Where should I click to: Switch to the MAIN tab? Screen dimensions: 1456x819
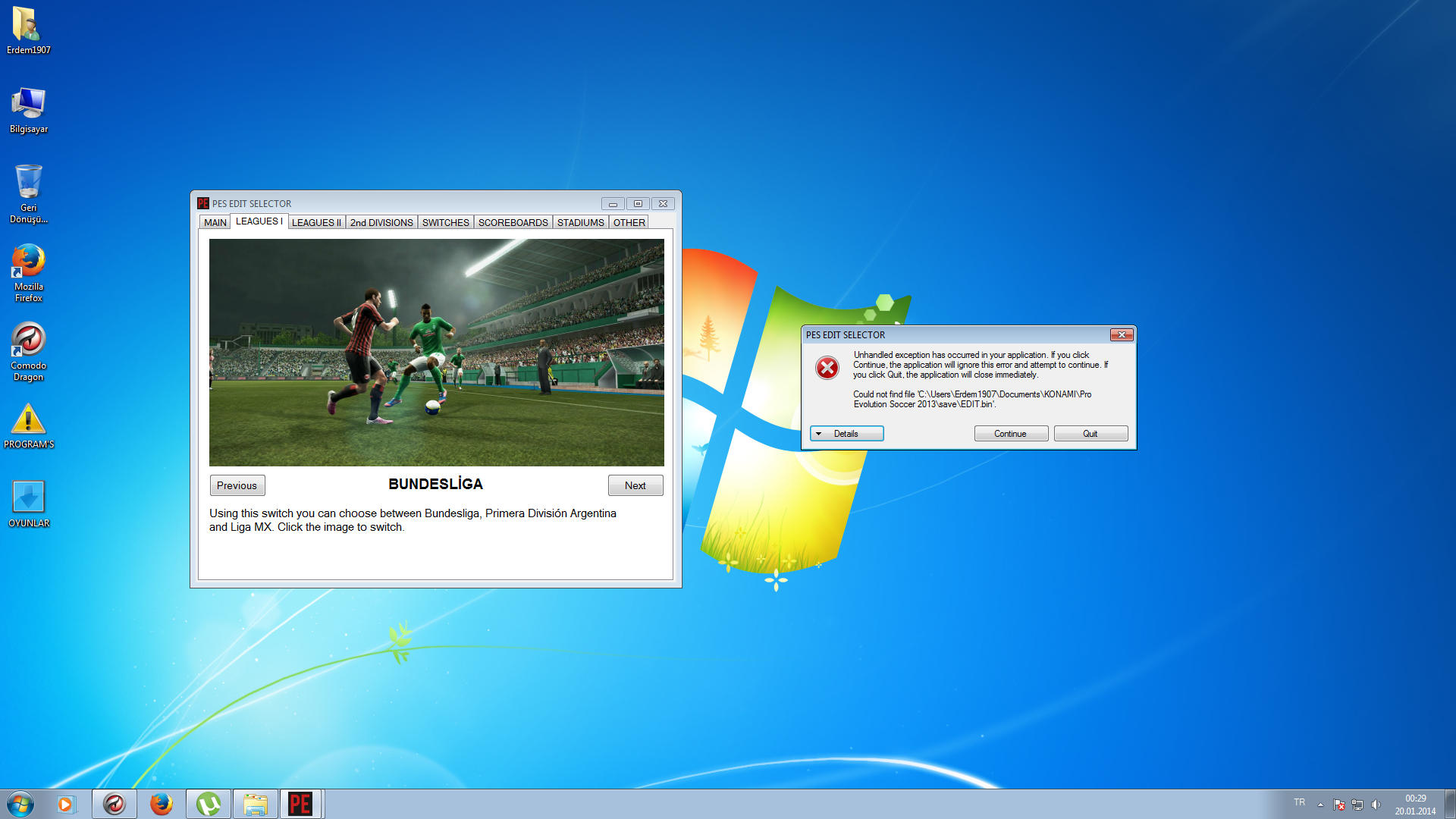215,222
